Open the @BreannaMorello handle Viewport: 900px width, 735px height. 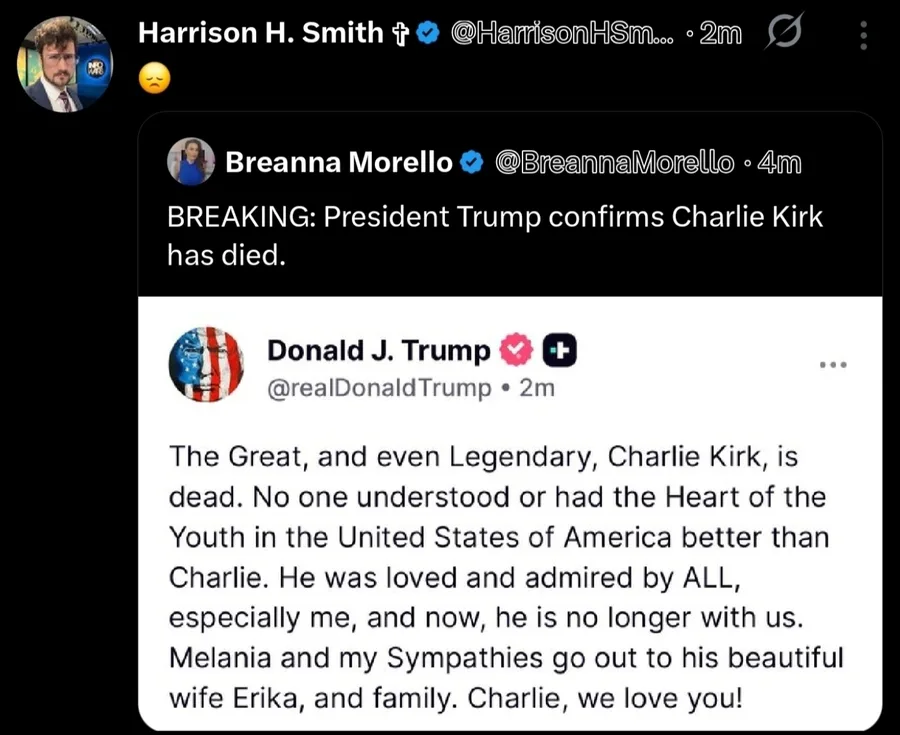(612, 162)
